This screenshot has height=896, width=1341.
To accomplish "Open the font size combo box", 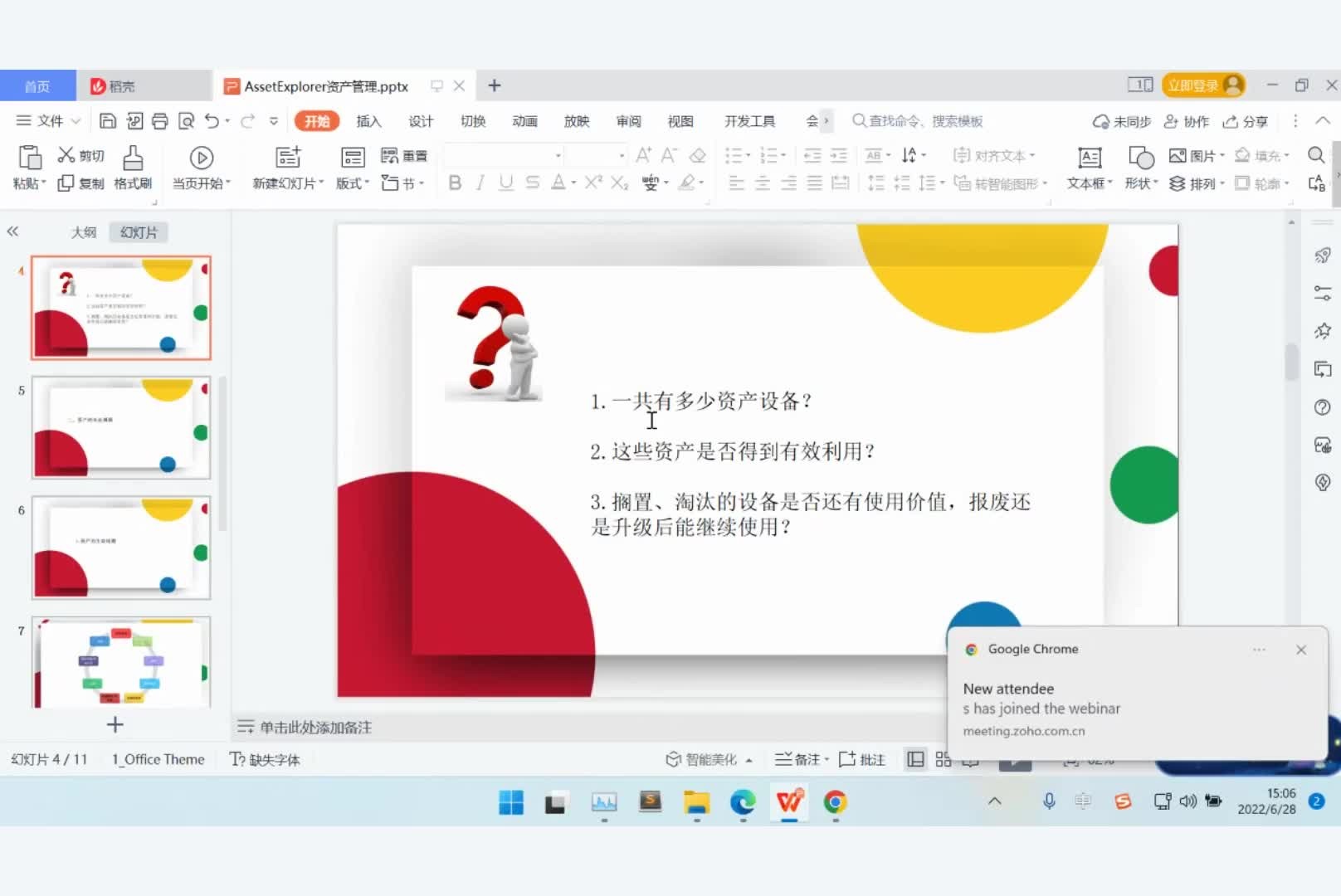I will click(596, 155).
